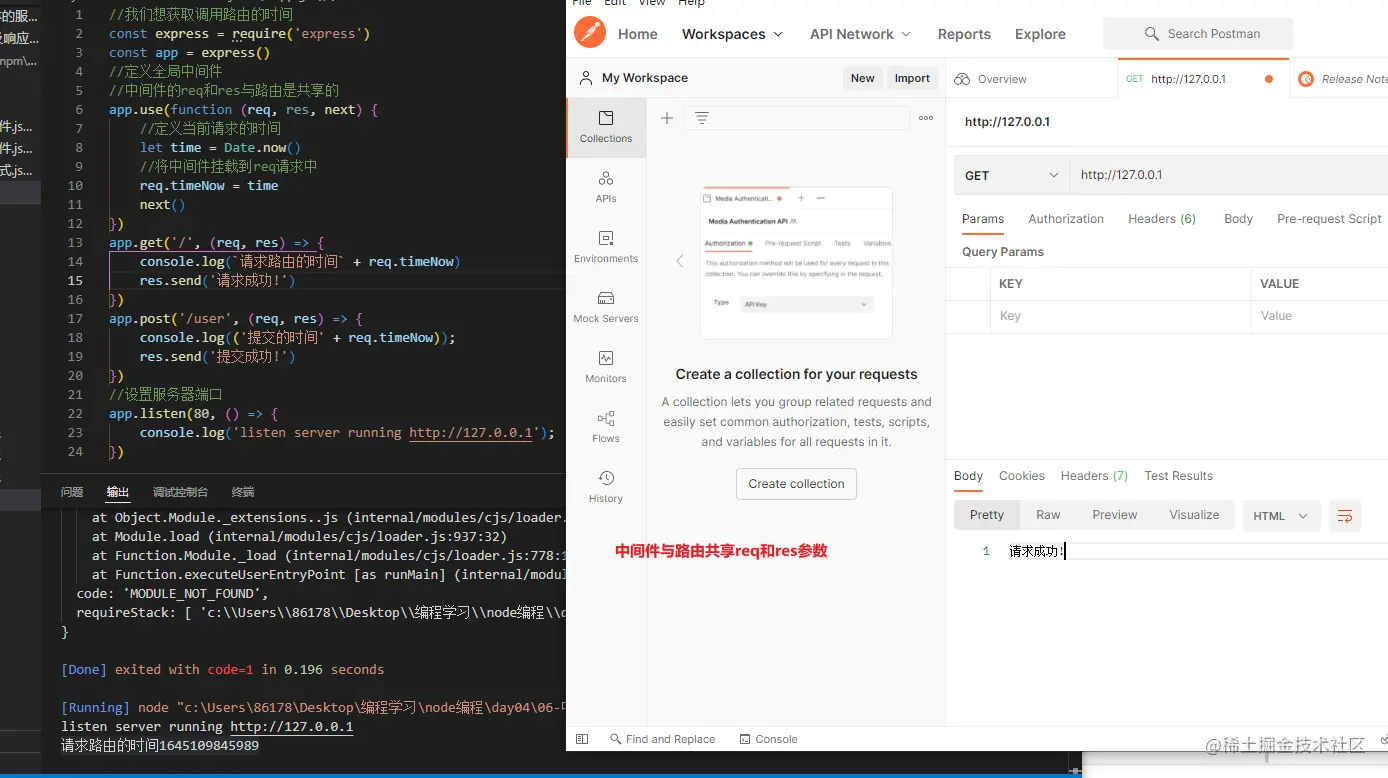Switch to the Authorization request tab
This screenshot has width=1388, height=778.
[x=1066, y=219]
